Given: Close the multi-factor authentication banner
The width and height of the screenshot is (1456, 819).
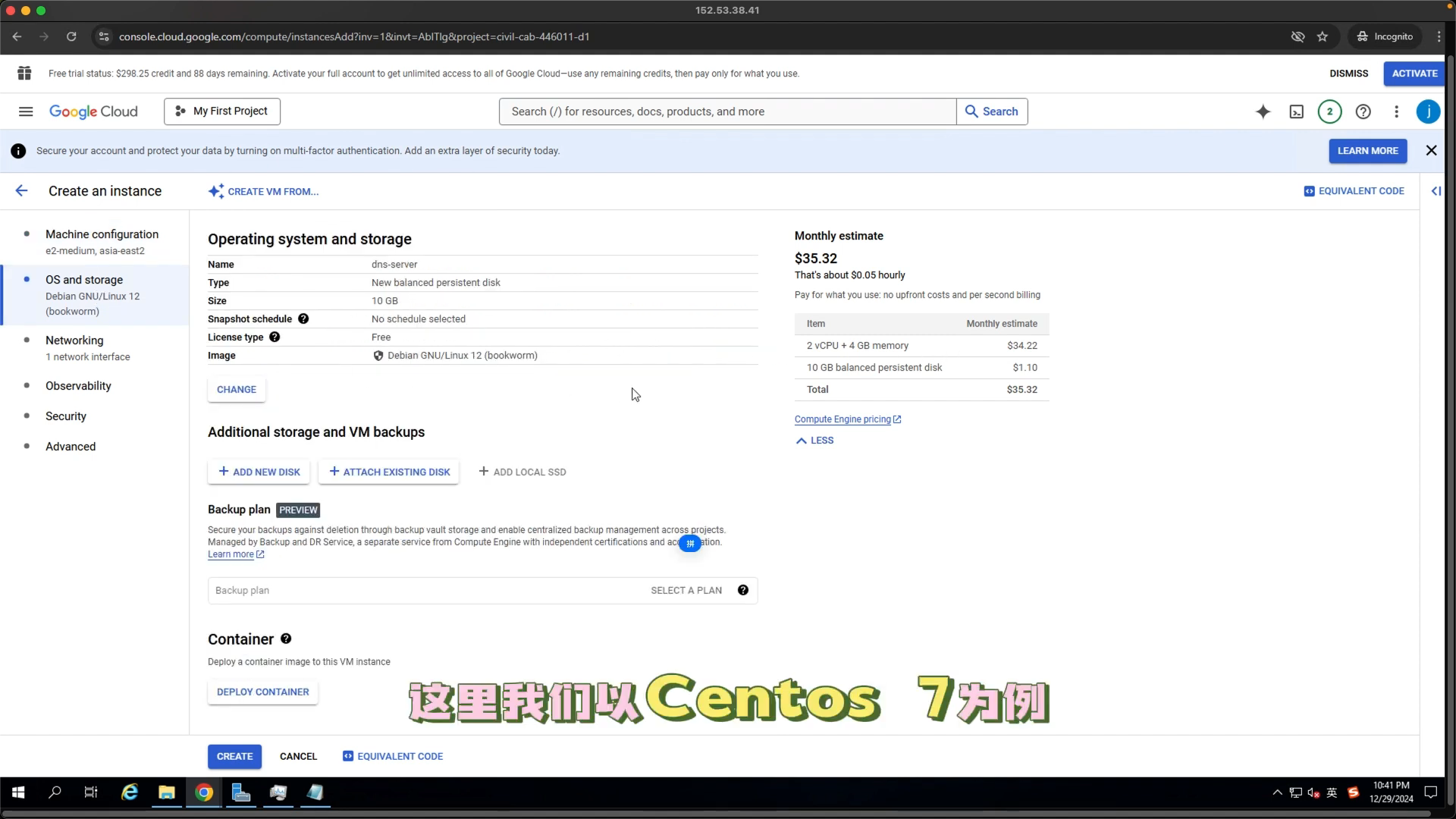Looking at the screenshot, I should click(x=1431, y=150).
